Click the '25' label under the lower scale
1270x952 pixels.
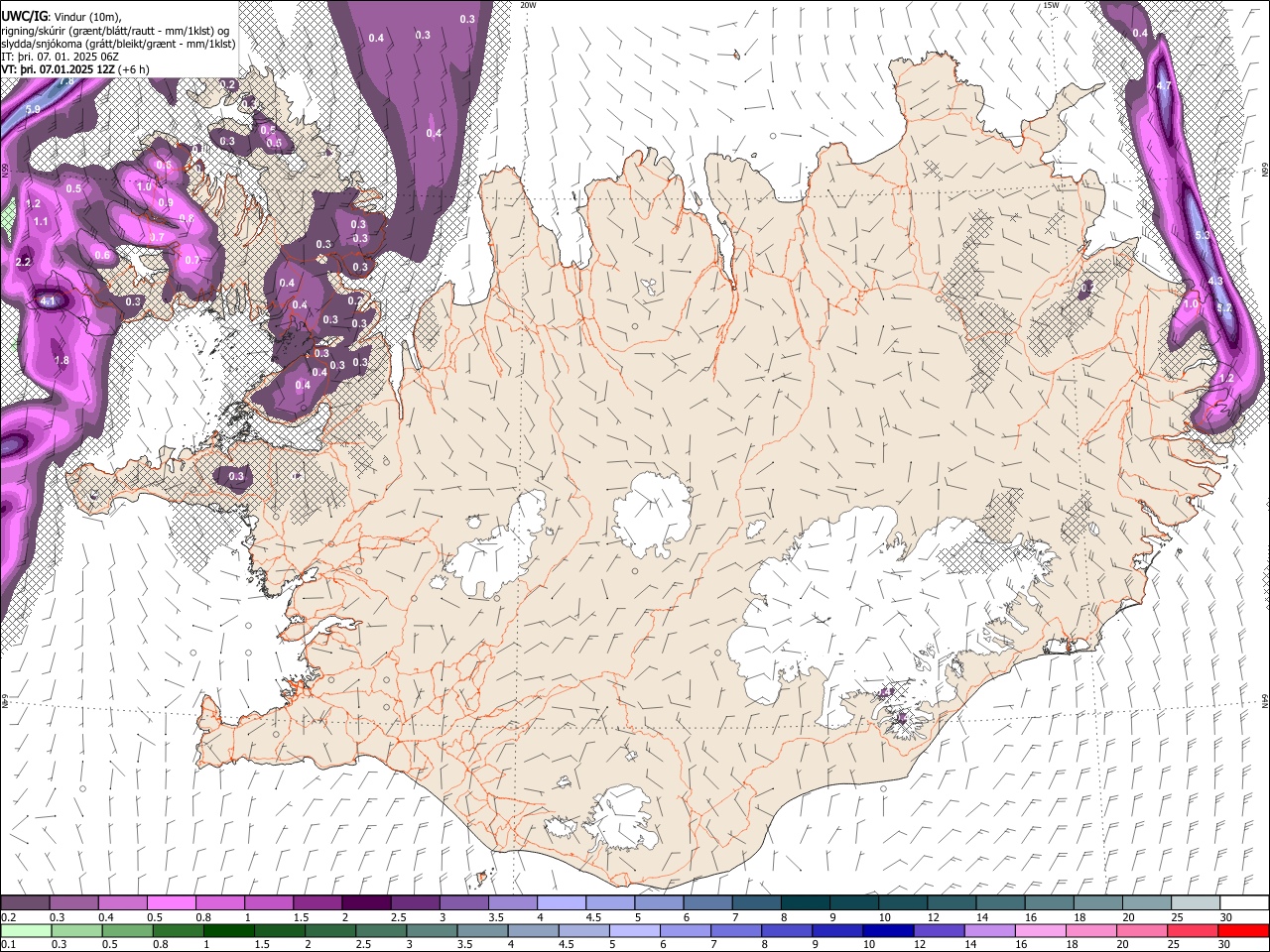(1175, 944)
